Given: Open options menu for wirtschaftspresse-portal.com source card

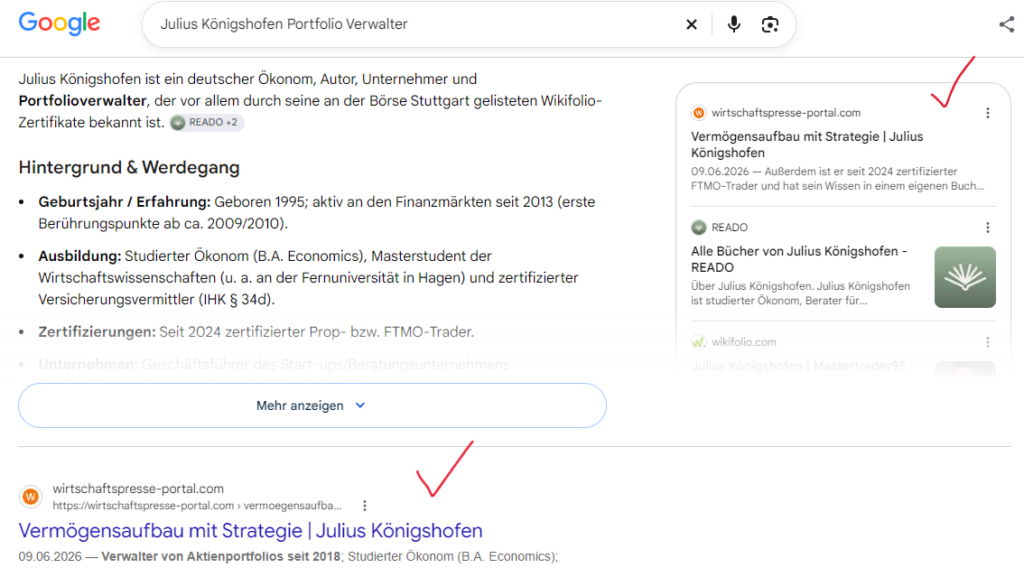Looking at the screenshot, I should click(987, 113).
